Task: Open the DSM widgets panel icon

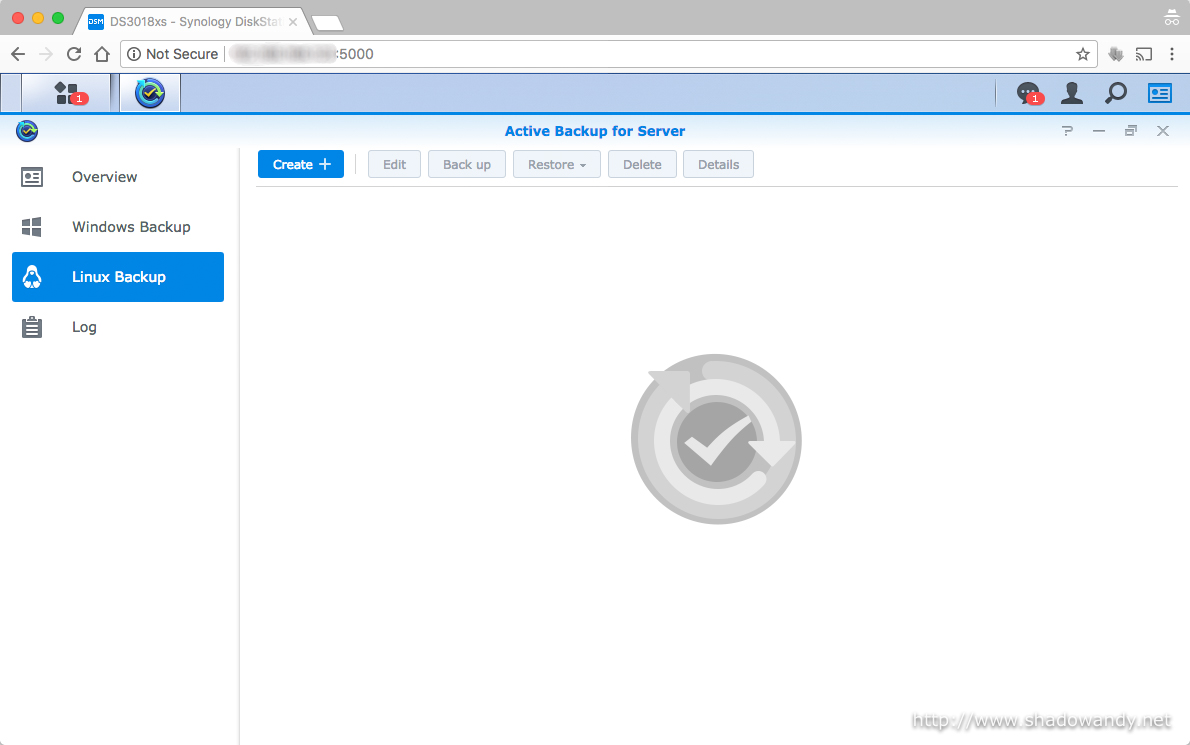Action: tap(1160, 93)
